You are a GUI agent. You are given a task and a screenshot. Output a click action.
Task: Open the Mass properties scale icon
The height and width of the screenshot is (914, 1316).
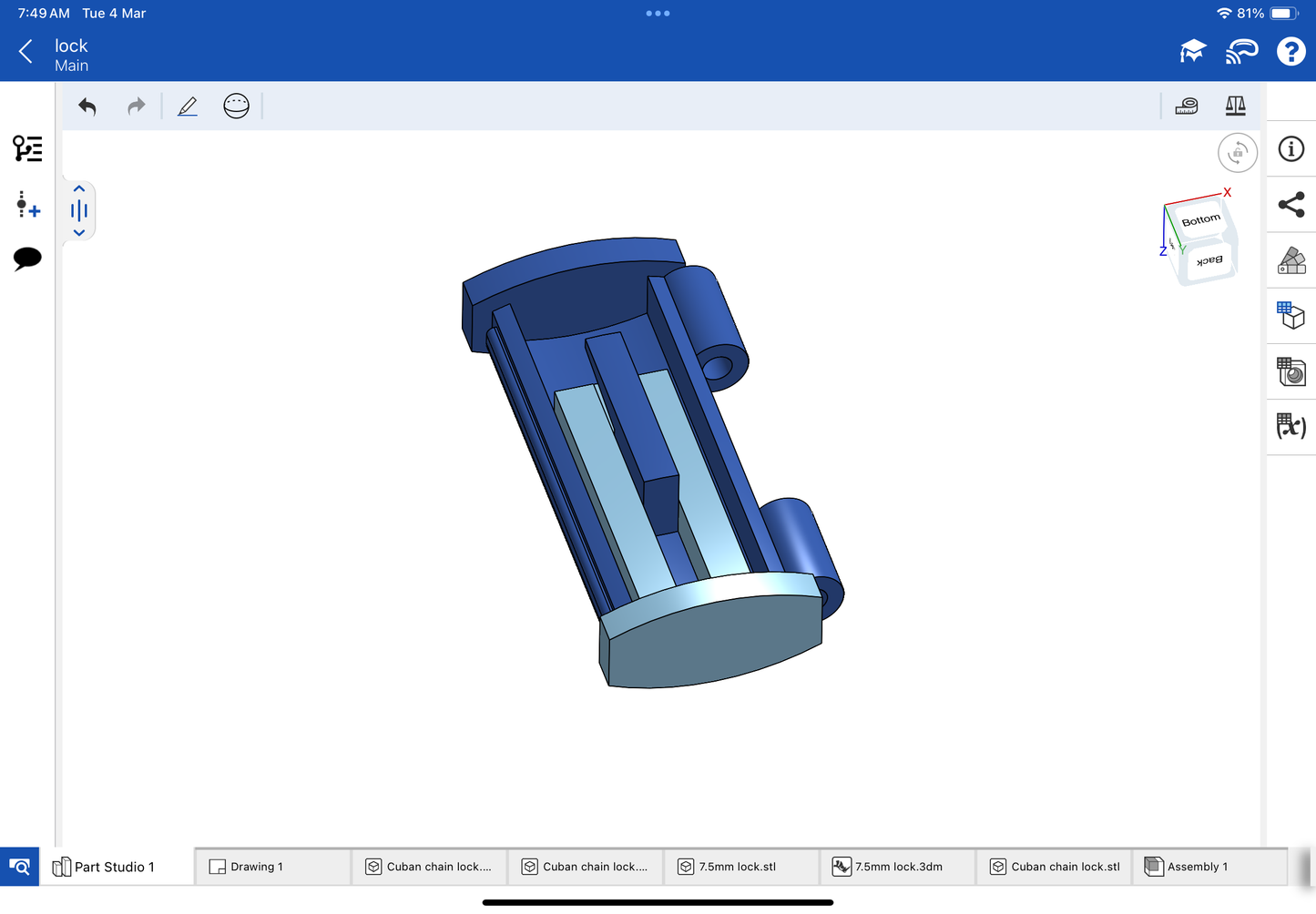[1235, 107]
